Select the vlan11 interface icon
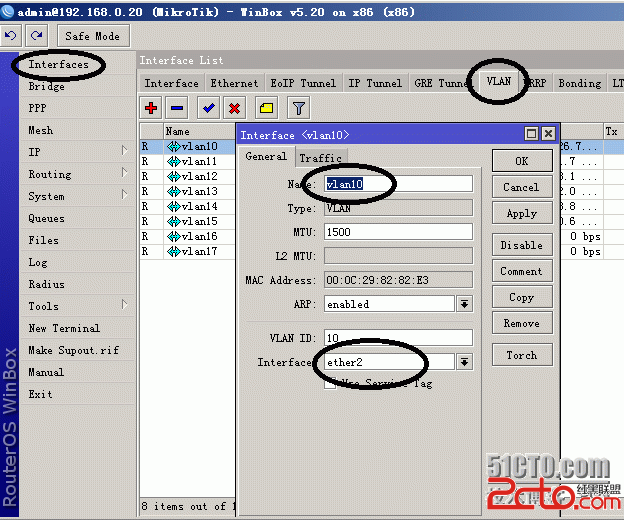The height and width of the screenshot is (520, 624). point(174,162)
